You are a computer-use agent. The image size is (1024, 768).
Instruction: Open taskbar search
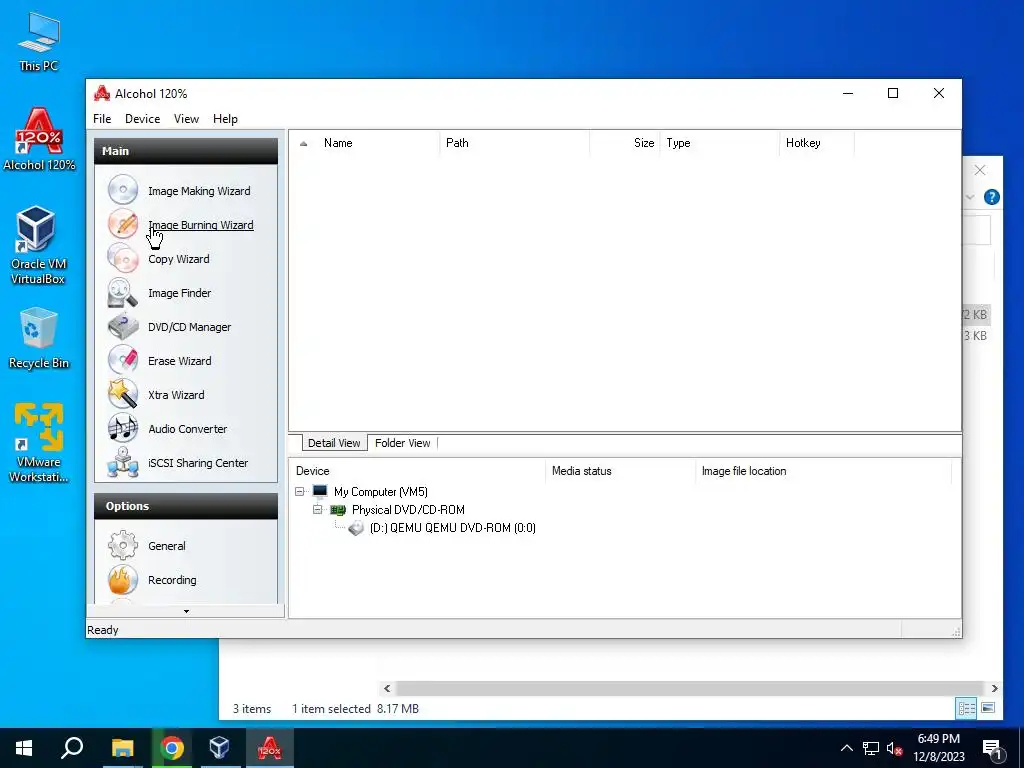click(72, 748)
